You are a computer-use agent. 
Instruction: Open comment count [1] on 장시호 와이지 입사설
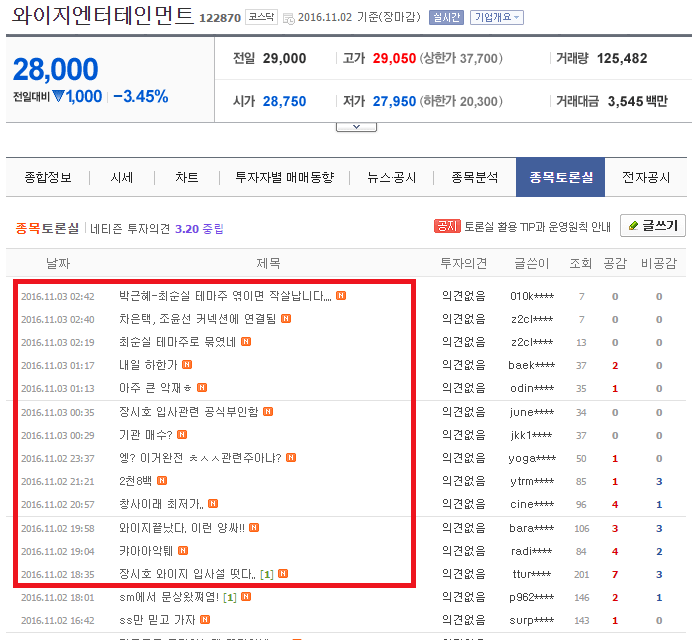(x=267, y=575)
